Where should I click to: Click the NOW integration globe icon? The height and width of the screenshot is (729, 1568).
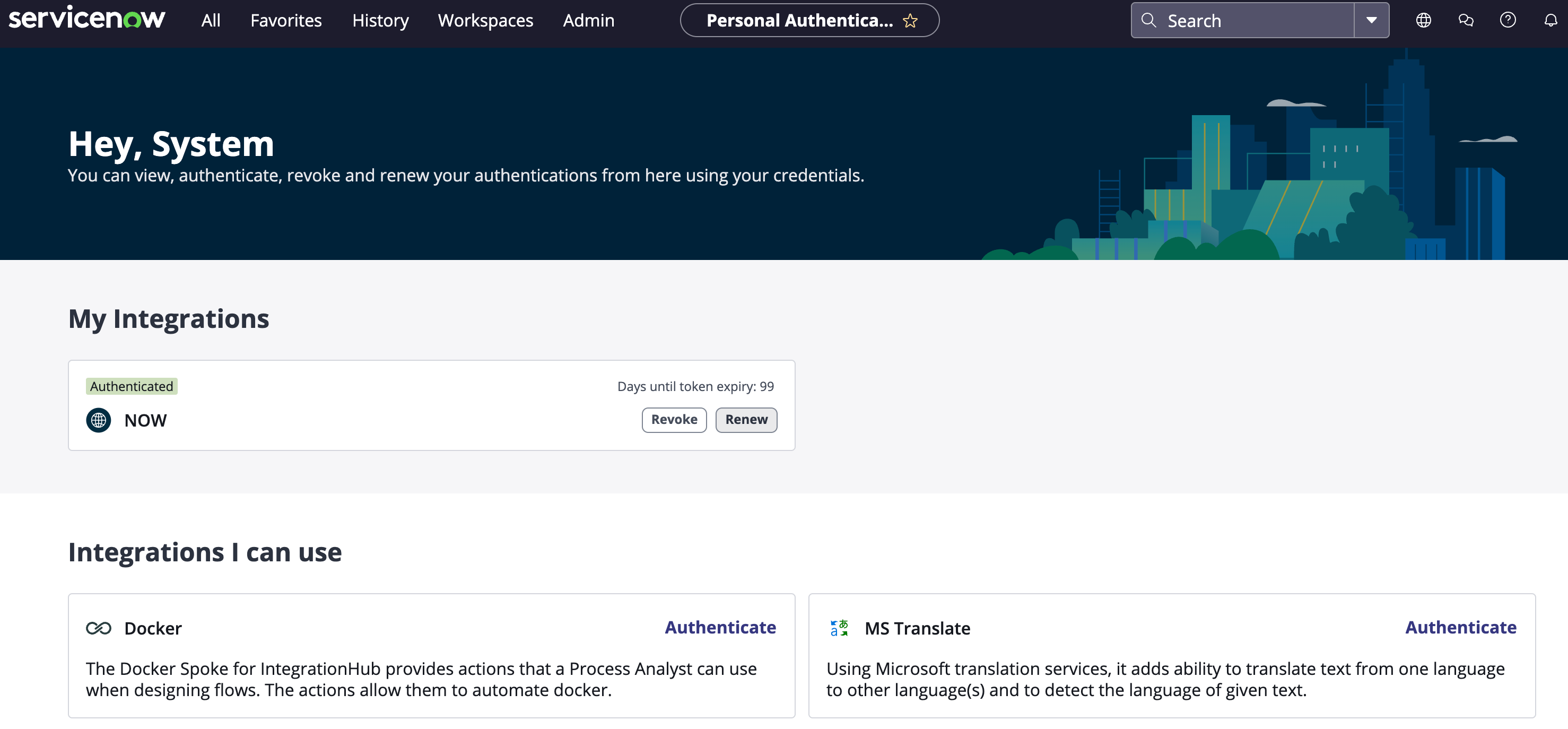pyautogui.click(x=99, y=420)
